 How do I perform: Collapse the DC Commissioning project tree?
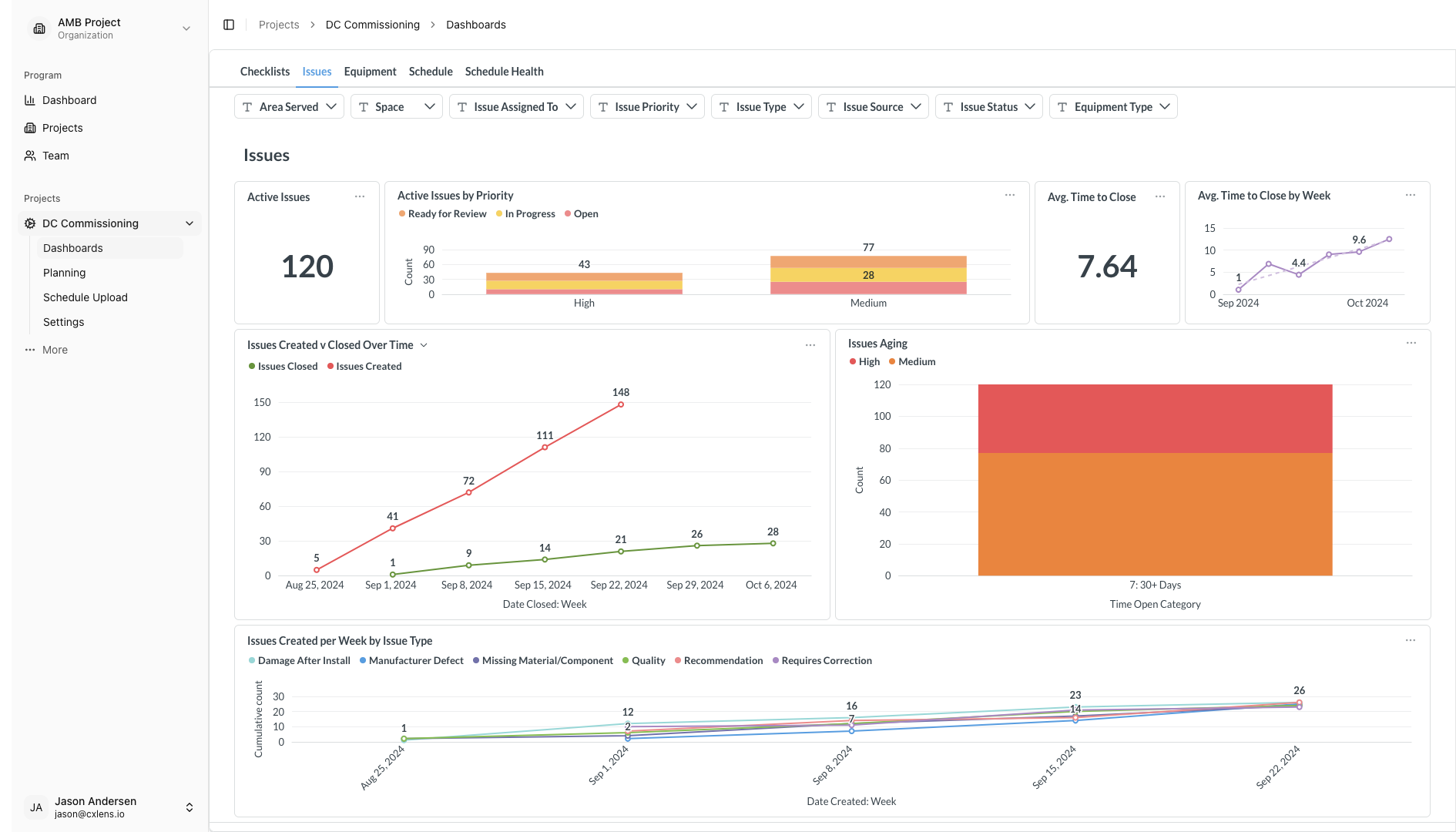[190, 223]
